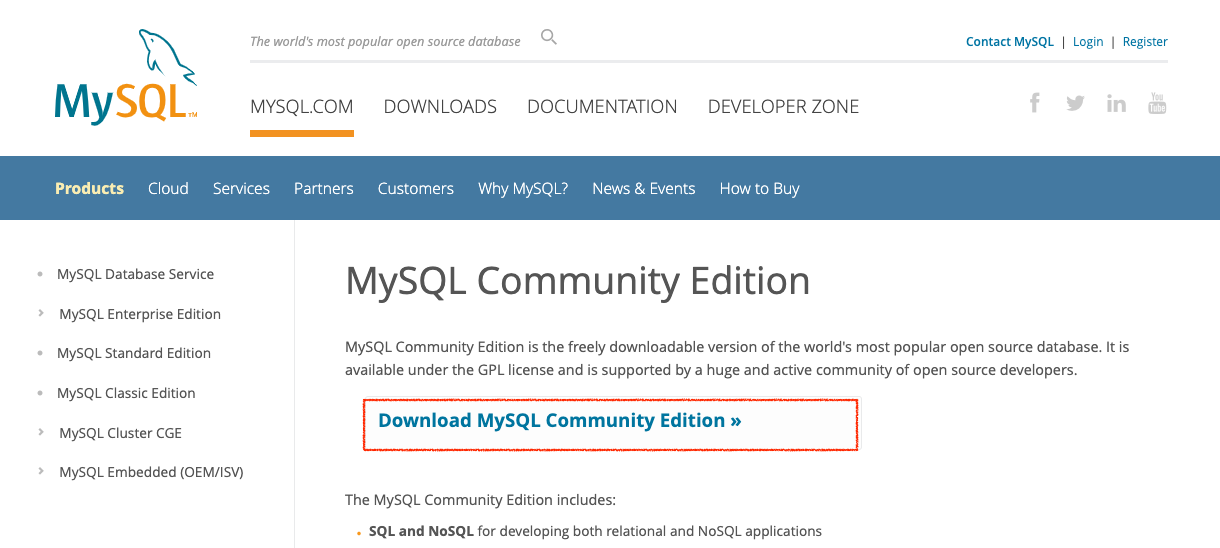Open MySQL Database Service sidebar link

coord(136,274)
